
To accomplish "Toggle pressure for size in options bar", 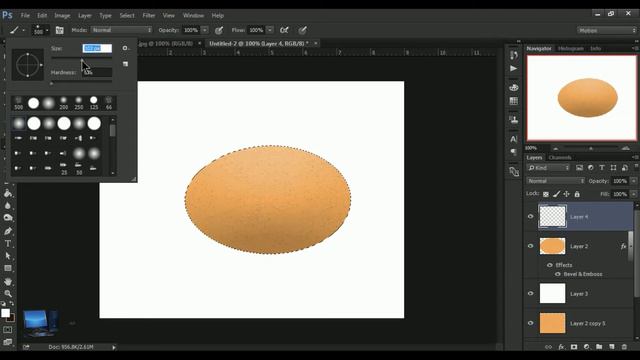I will click(x=302, y=30).
